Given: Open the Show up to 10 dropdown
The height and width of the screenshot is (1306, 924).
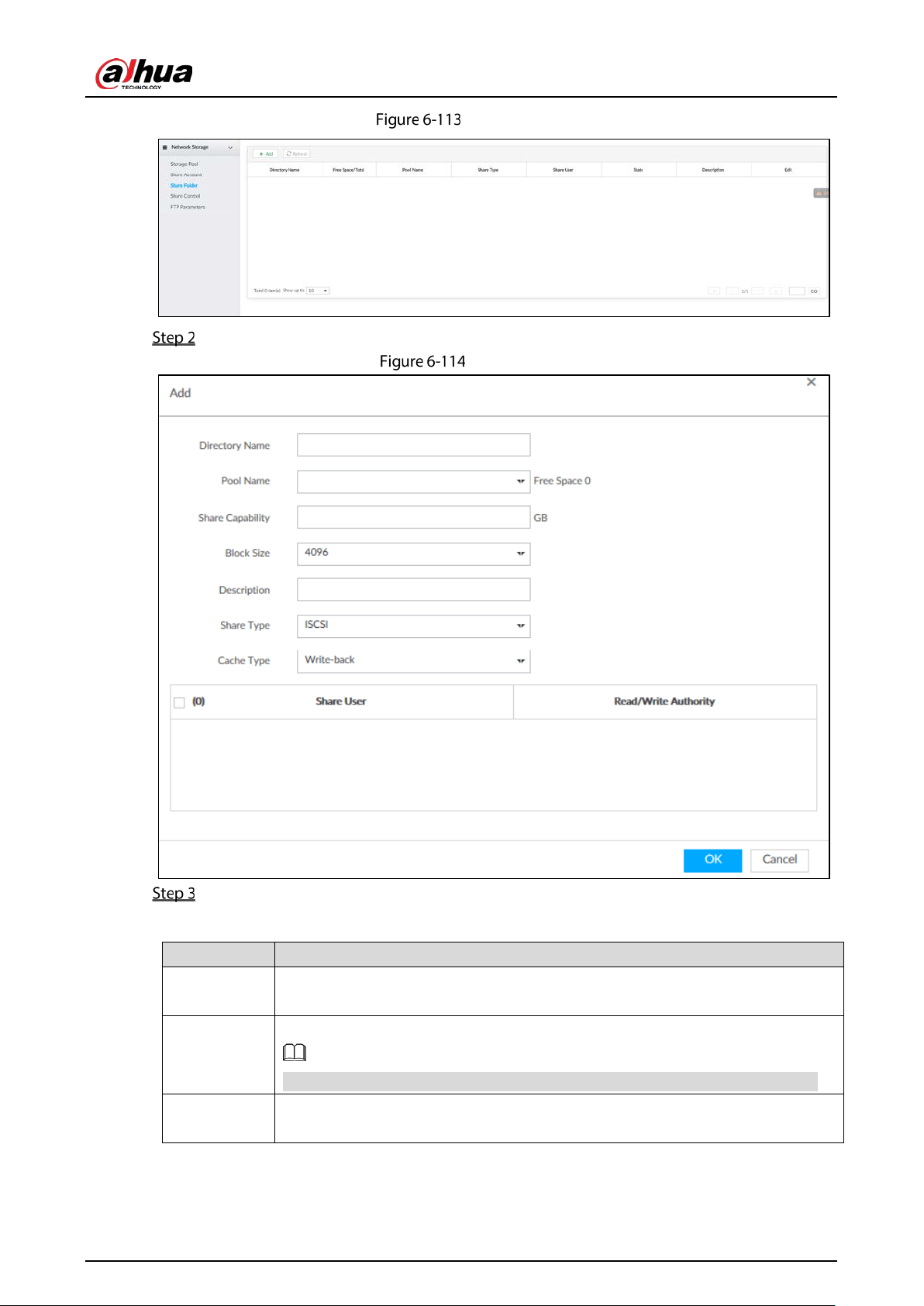Looking at the screenshot, I should coord(318,291).
